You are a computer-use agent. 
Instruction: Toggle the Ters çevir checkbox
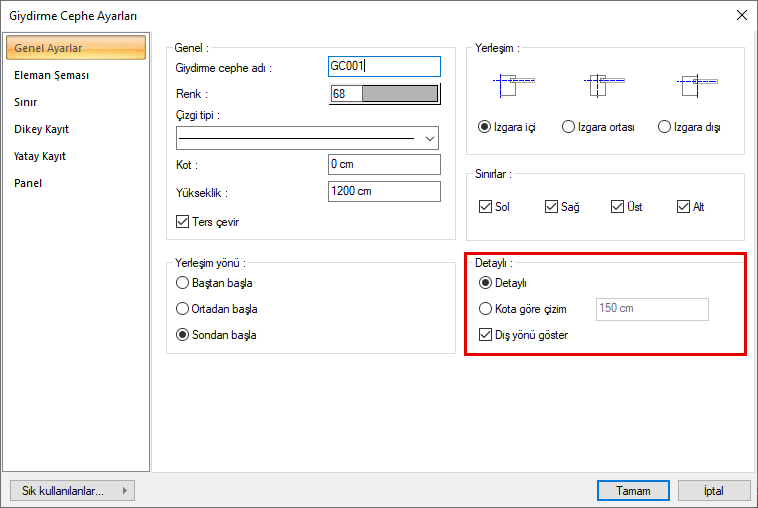tap(182, 222)
